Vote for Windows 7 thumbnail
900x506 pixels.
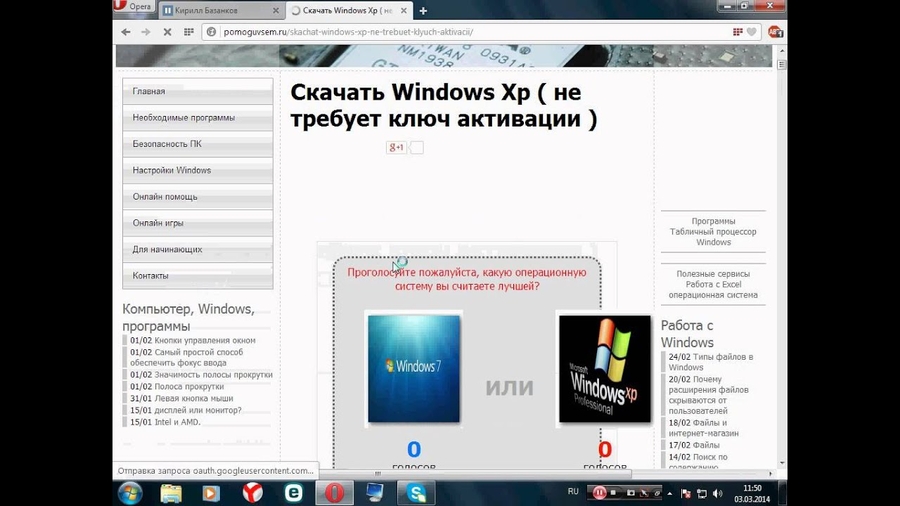coord(413,367)
